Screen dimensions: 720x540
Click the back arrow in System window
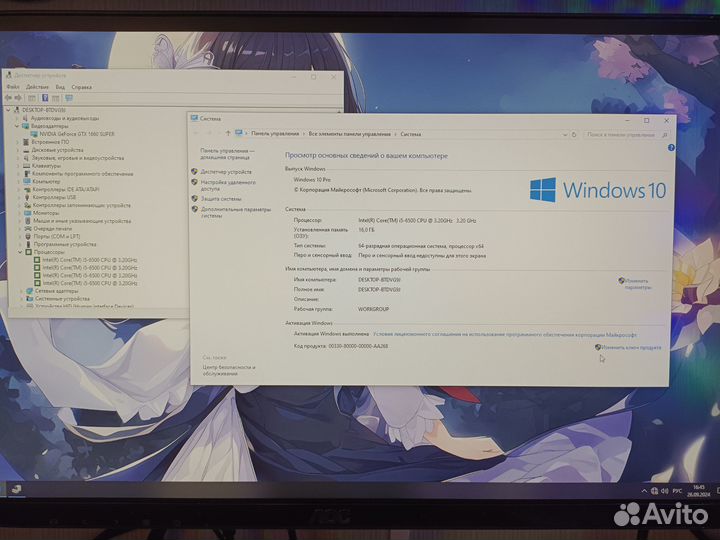tap(196, 134)
